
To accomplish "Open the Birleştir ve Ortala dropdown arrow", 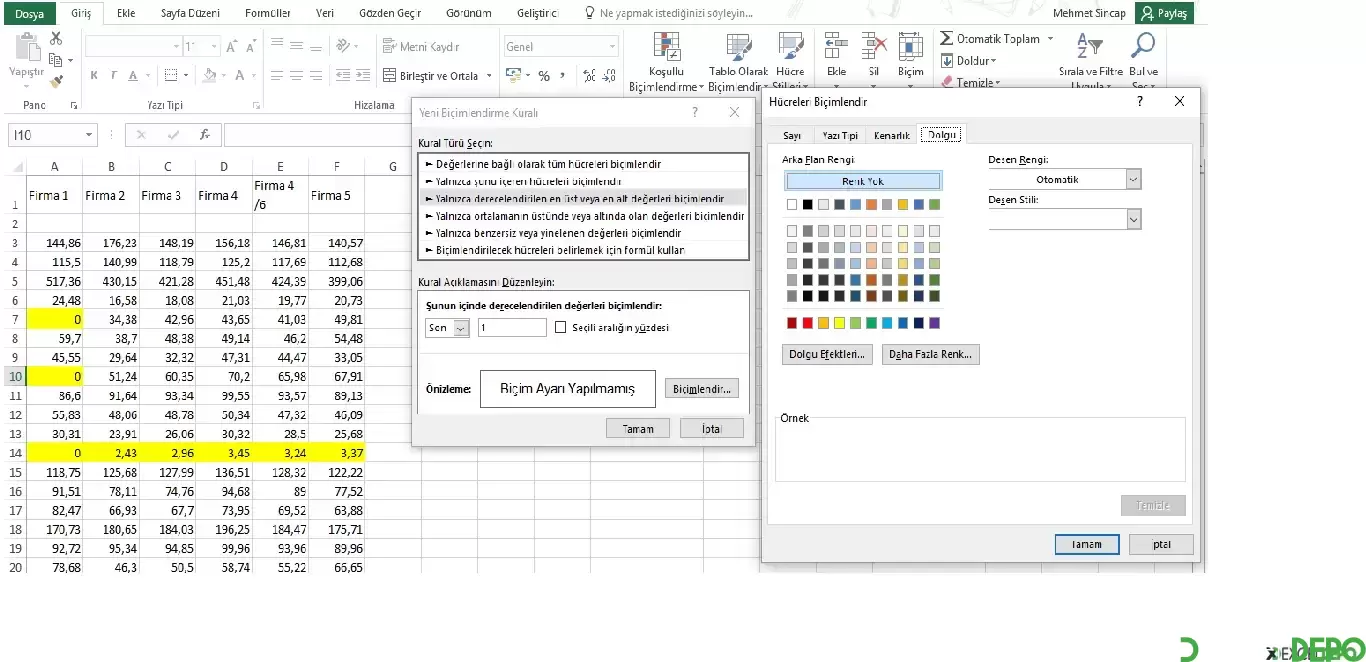I will click(x=489, y=76).
